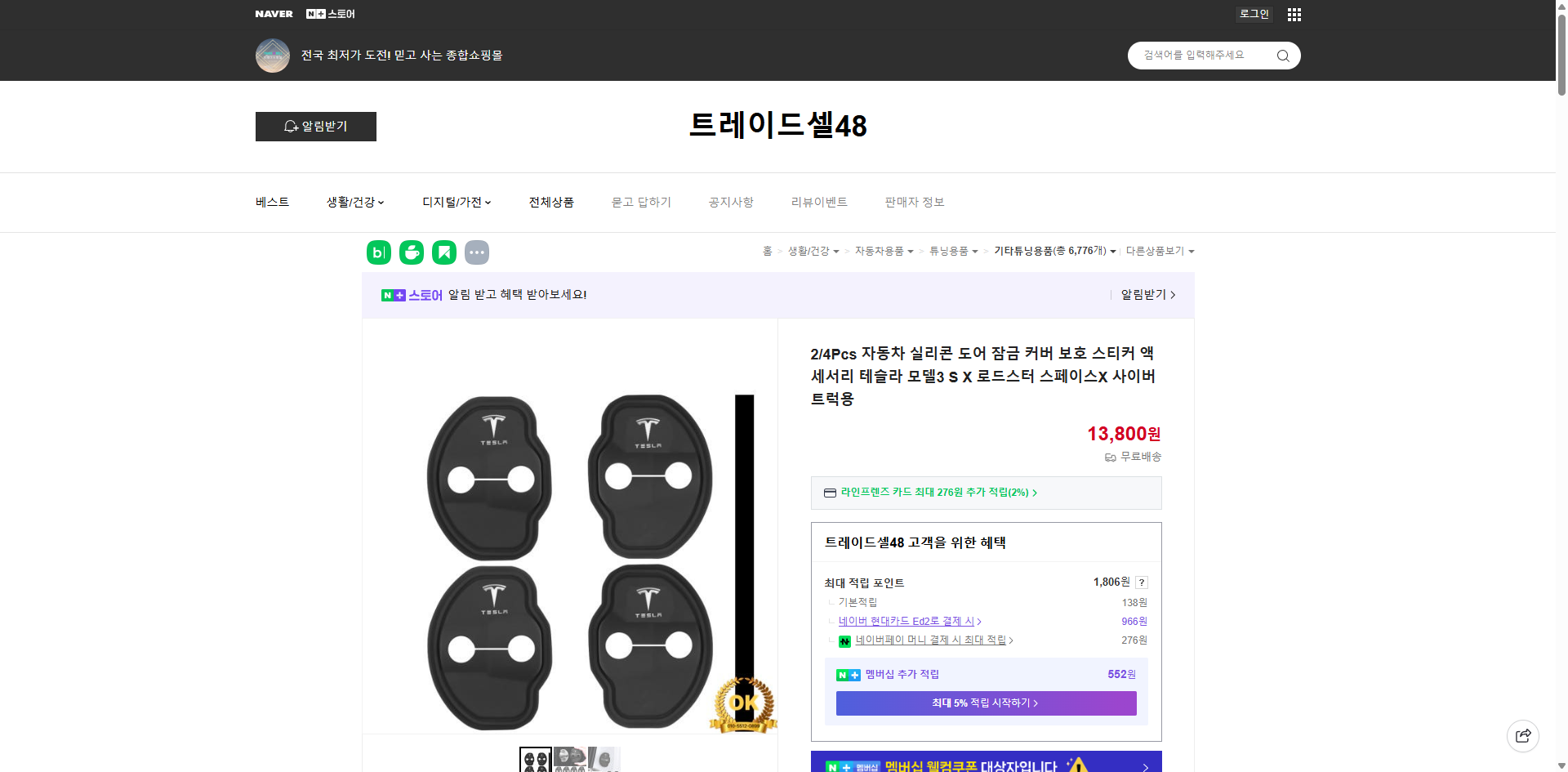Viewport: 1568px width, 772px height.
Task: Click the 최대 5% 적립 시작하기 banner
Action: (x=985, y=703)
